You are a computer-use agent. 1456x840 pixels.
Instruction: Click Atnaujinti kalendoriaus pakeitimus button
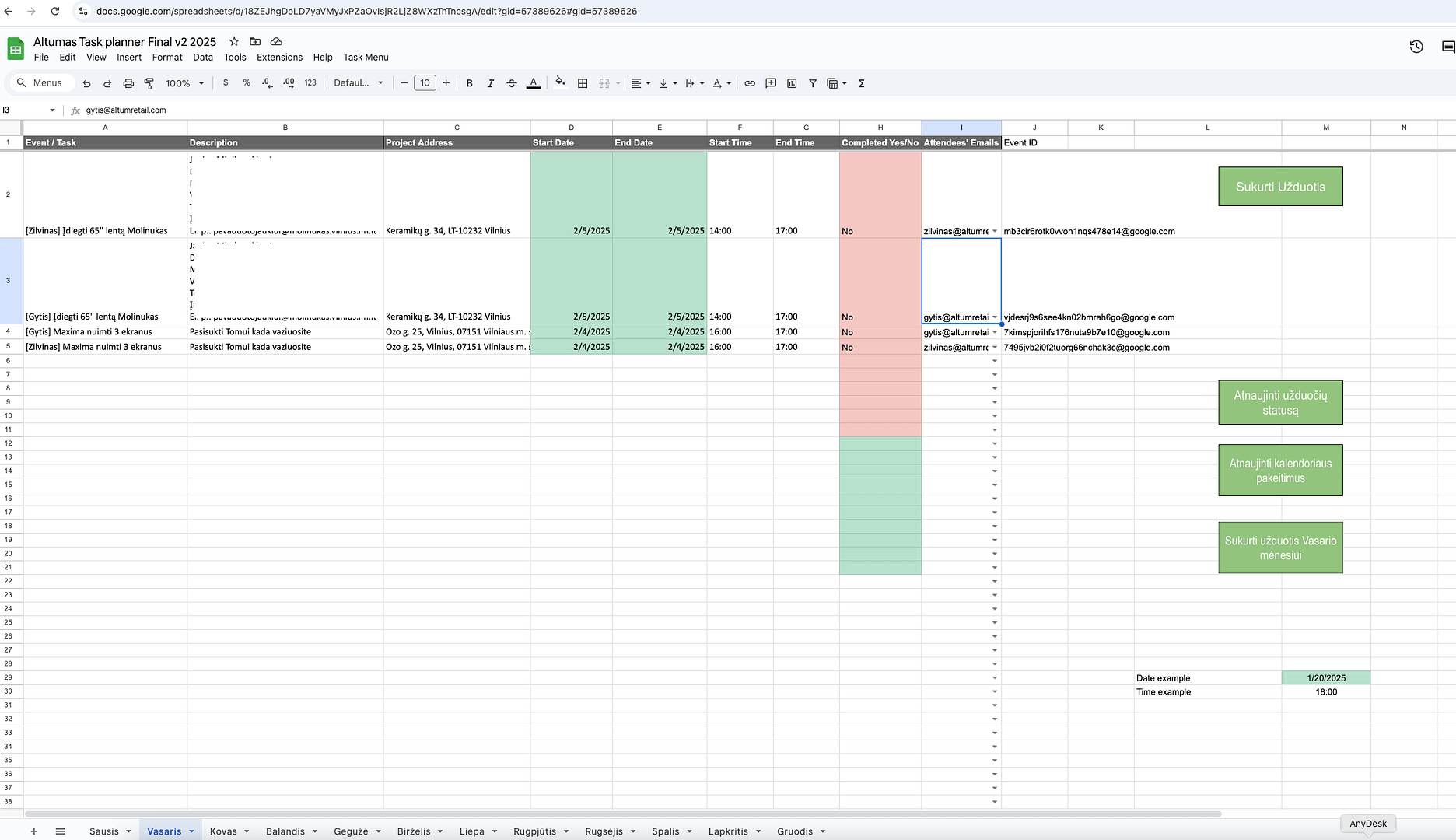point(1280,470)
